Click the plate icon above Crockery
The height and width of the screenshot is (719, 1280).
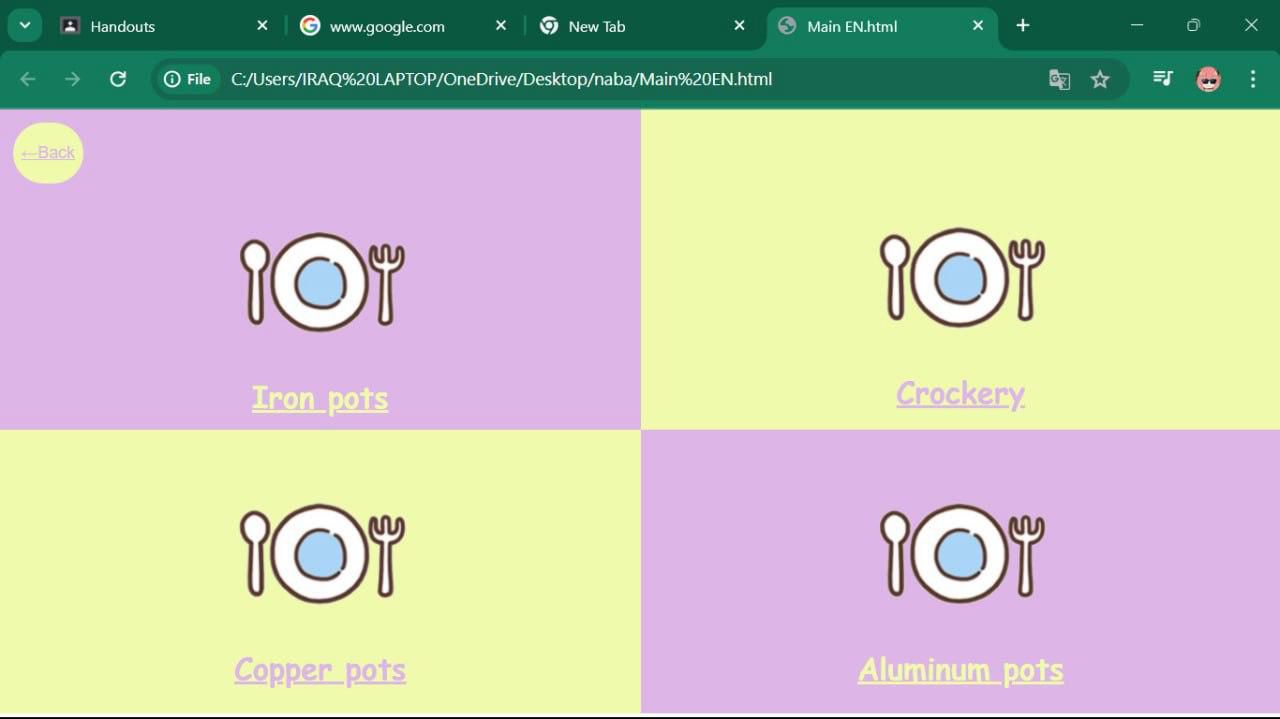click(961, 277)
